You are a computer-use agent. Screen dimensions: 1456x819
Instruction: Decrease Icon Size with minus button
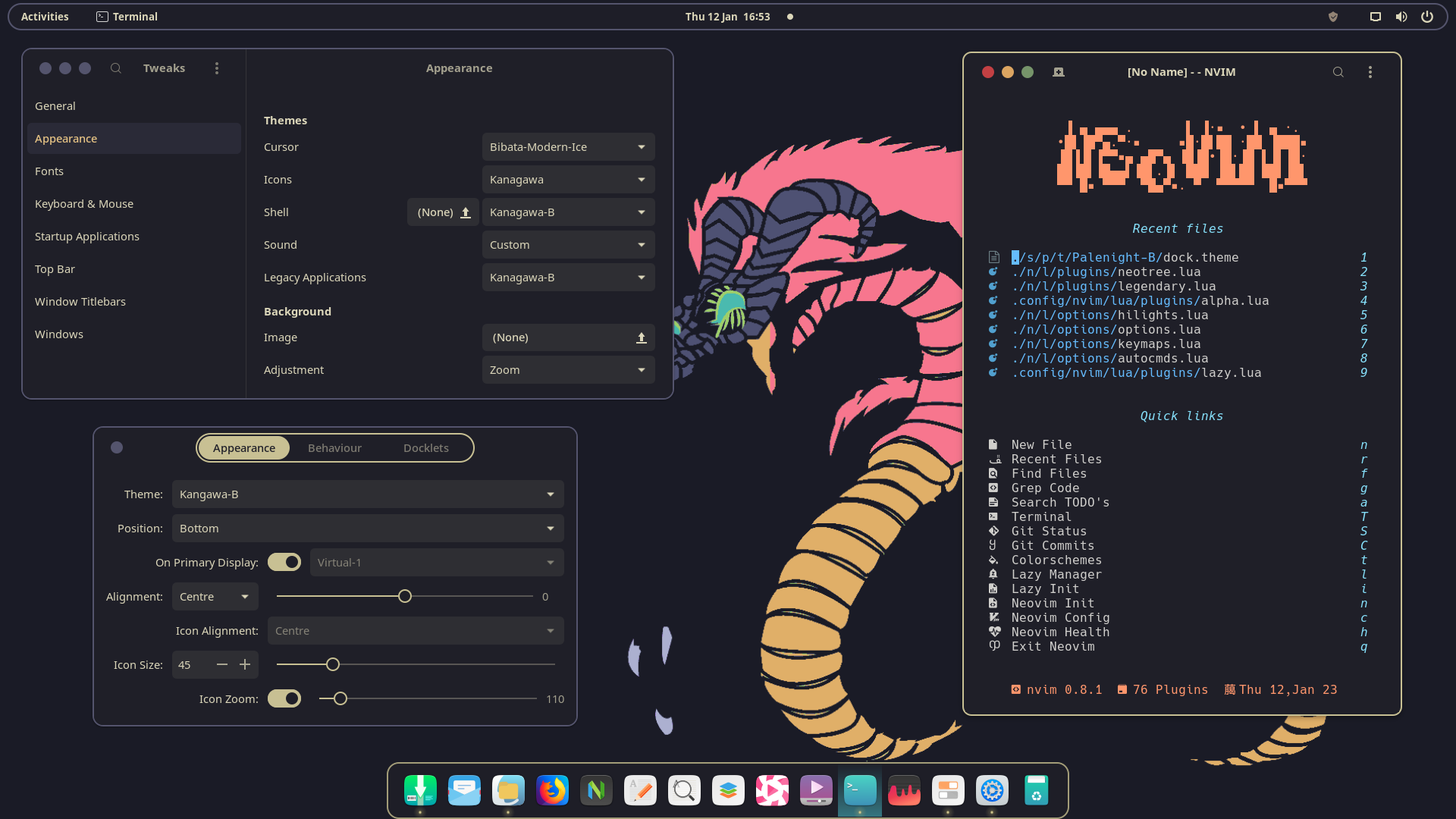[222, 665]
